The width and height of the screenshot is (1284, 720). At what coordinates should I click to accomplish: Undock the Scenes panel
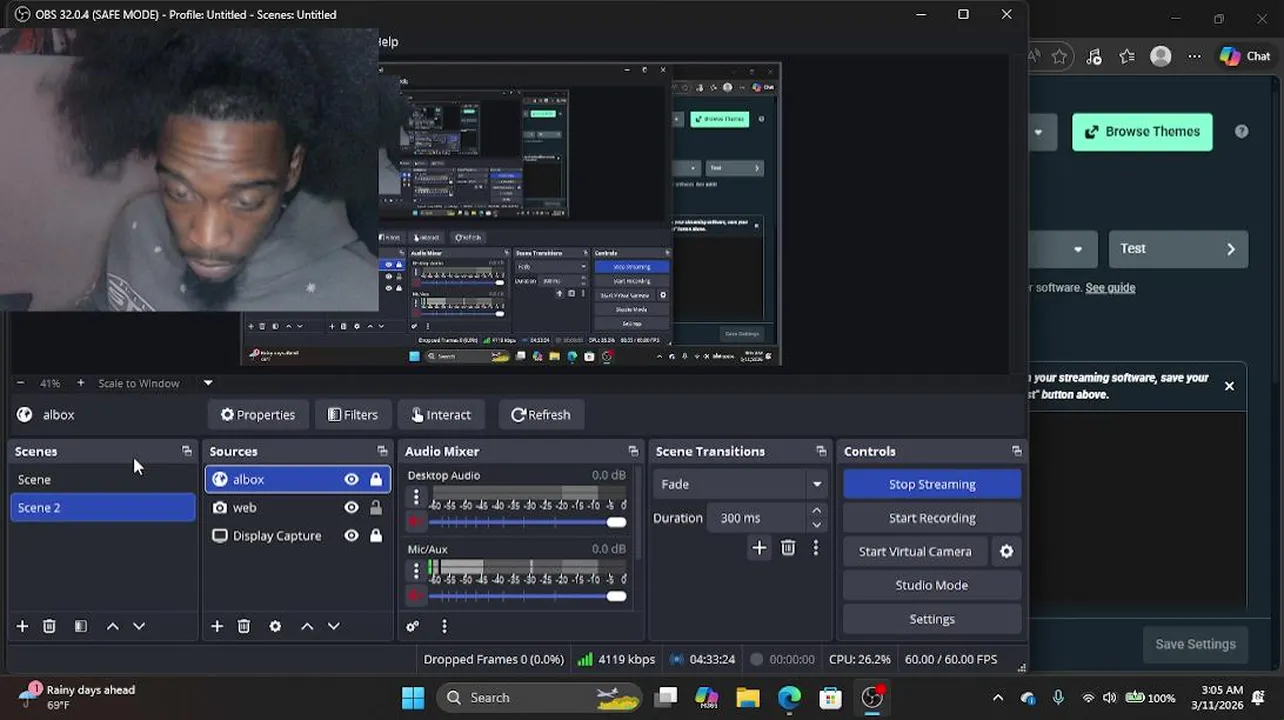pos(186,451)
